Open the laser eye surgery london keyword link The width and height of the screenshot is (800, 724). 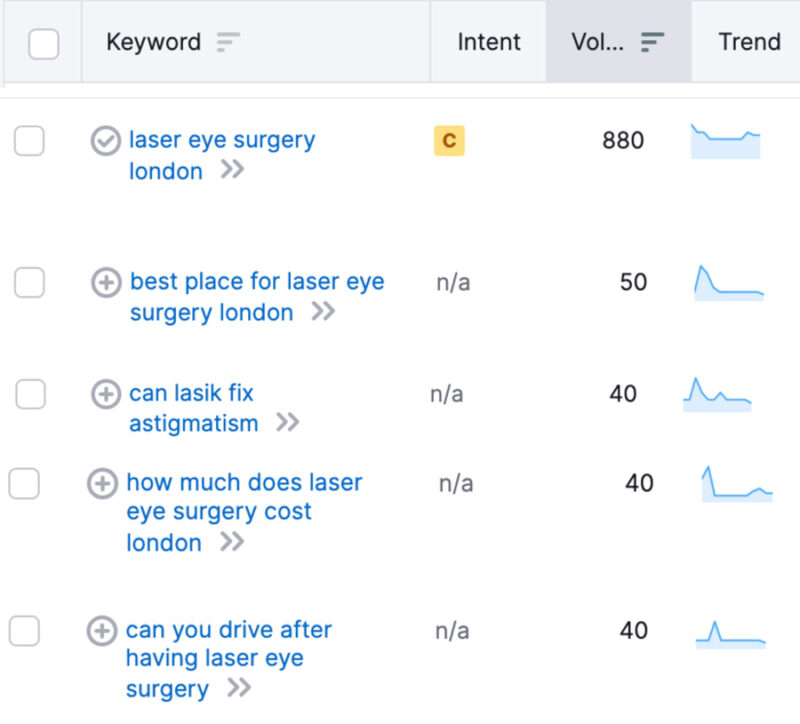click(x=221, y=141)
